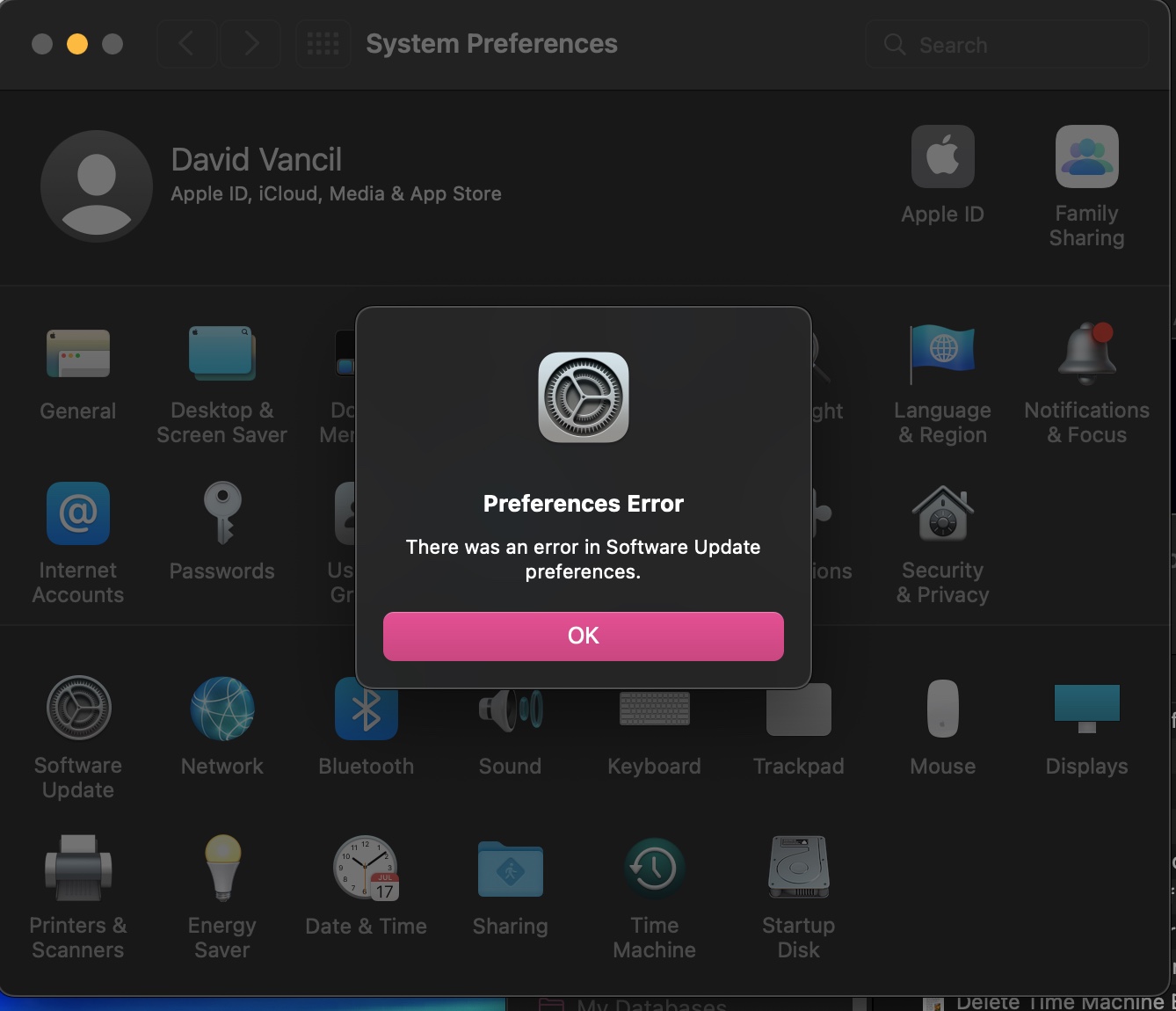The image size is (1176, 1011).
Task: Click OK in the Preferences Error dialog
Action: (583, 636)
